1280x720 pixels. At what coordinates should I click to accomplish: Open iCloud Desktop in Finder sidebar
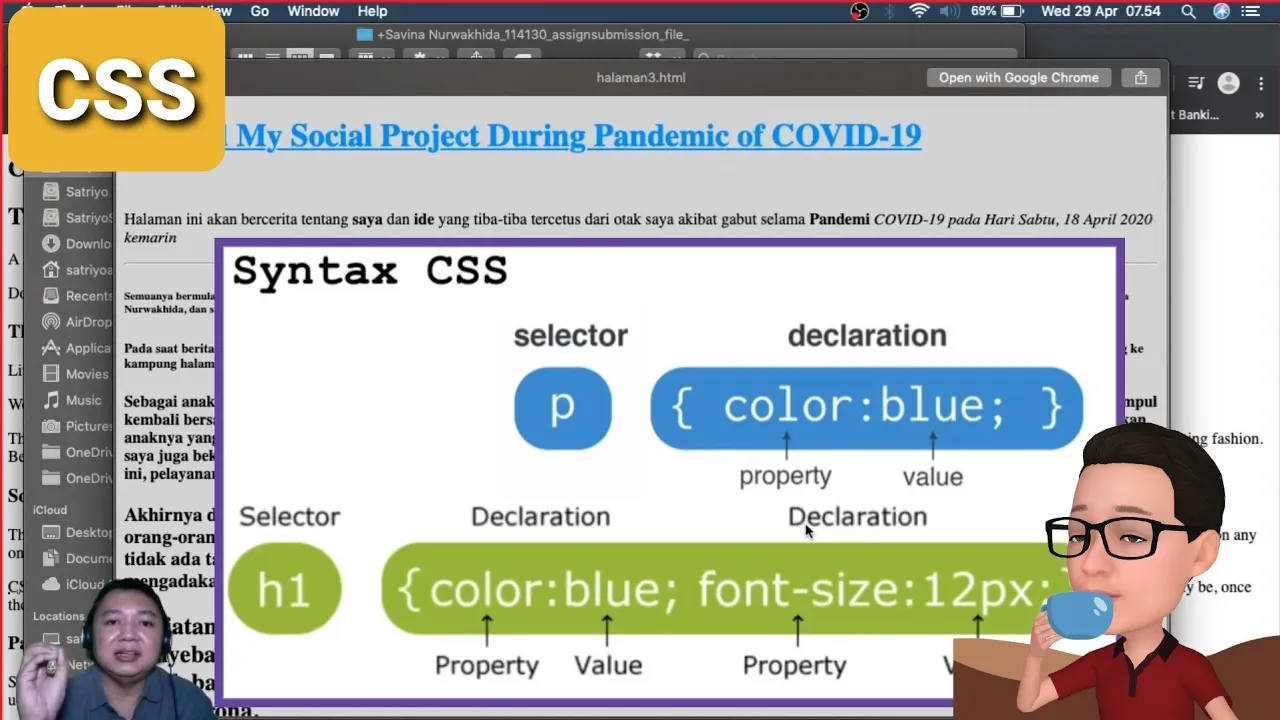75,532
